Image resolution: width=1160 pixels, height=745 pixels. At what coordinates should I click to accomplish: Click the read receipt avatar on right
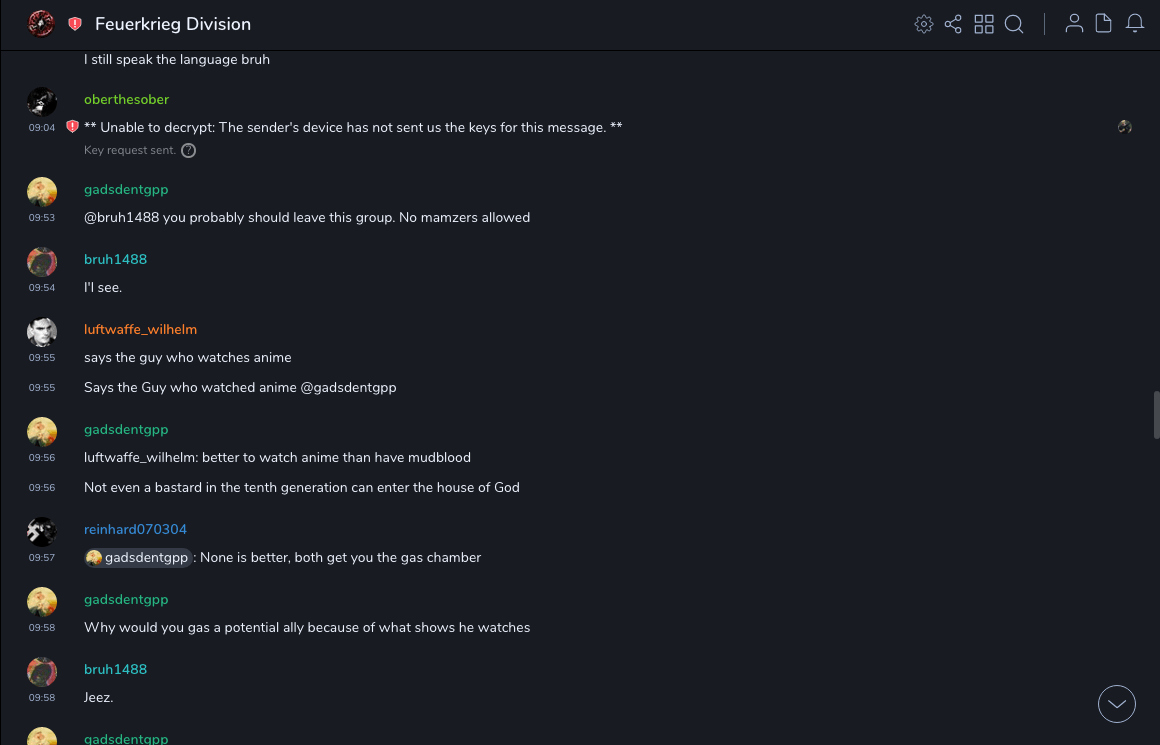pyautogui.click(x=1125, y=127)
